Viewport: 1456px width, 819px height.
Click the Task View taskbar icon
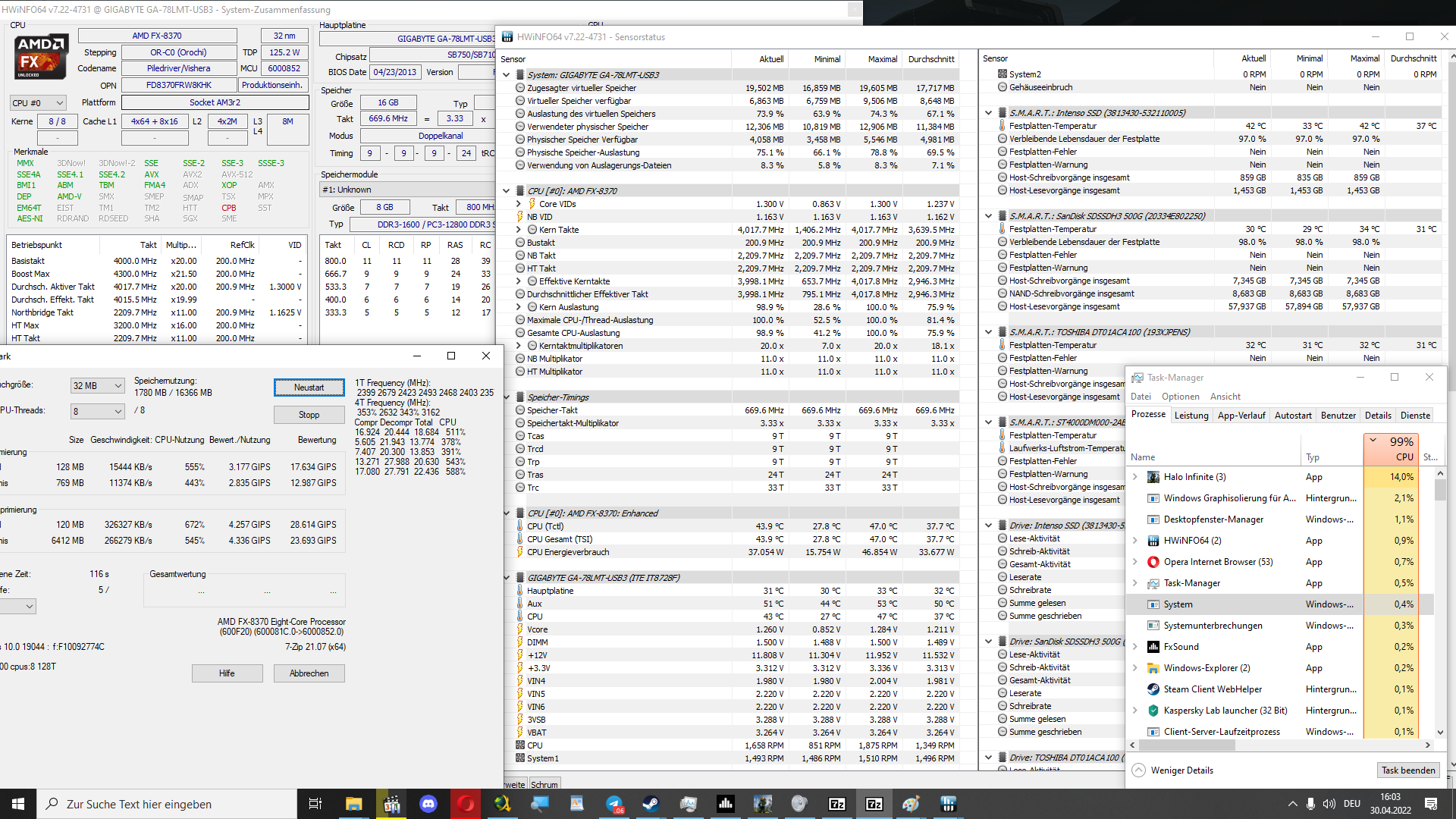[x=315, y=804]
